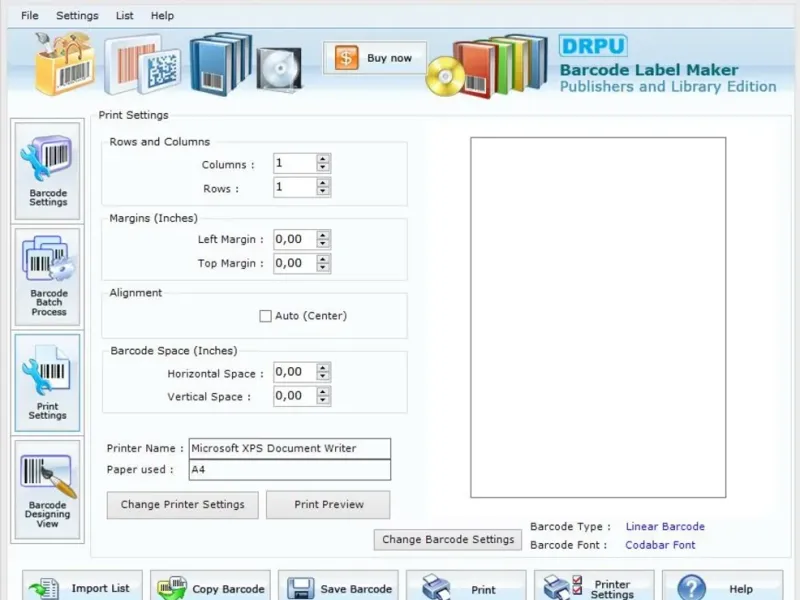
Task: Click the DRPU logo
Action: [593, 46]
